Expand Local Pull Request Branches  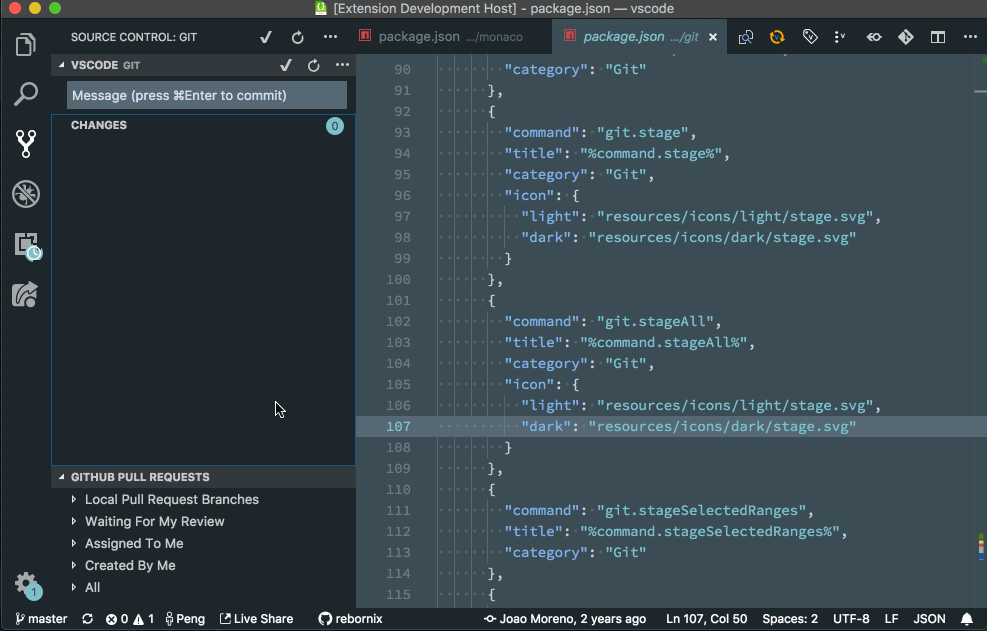click(74, 499)
